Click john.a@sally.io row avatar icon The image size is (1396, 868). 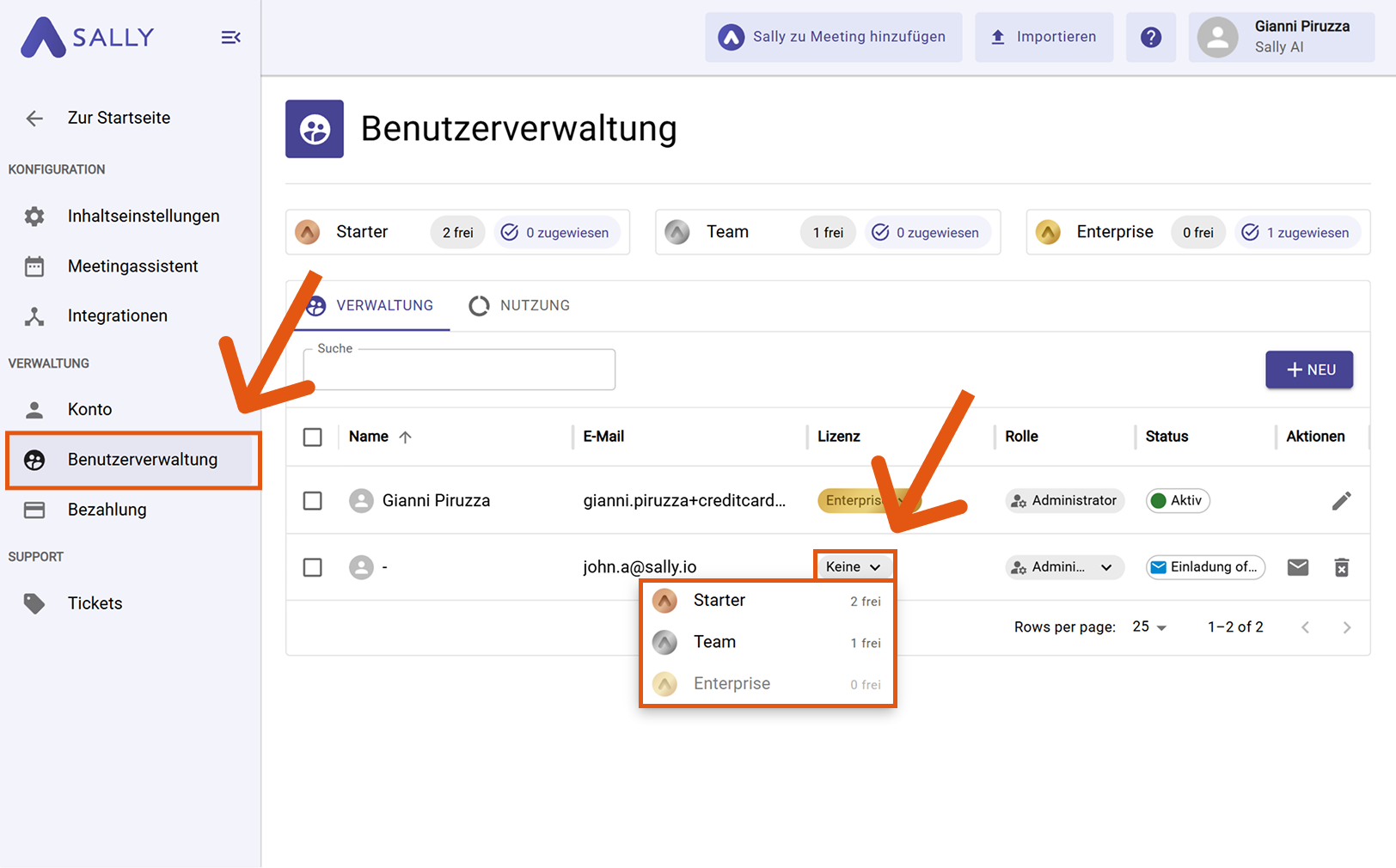pyautogui.click(x=361, y=568)
